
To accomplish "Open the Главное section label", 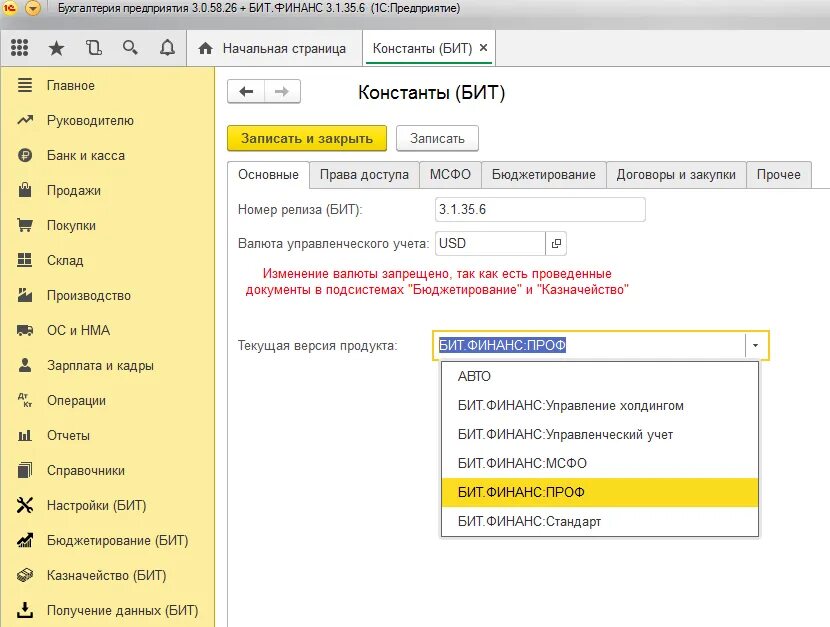I will pyautogui.click(x=70, y=86).
